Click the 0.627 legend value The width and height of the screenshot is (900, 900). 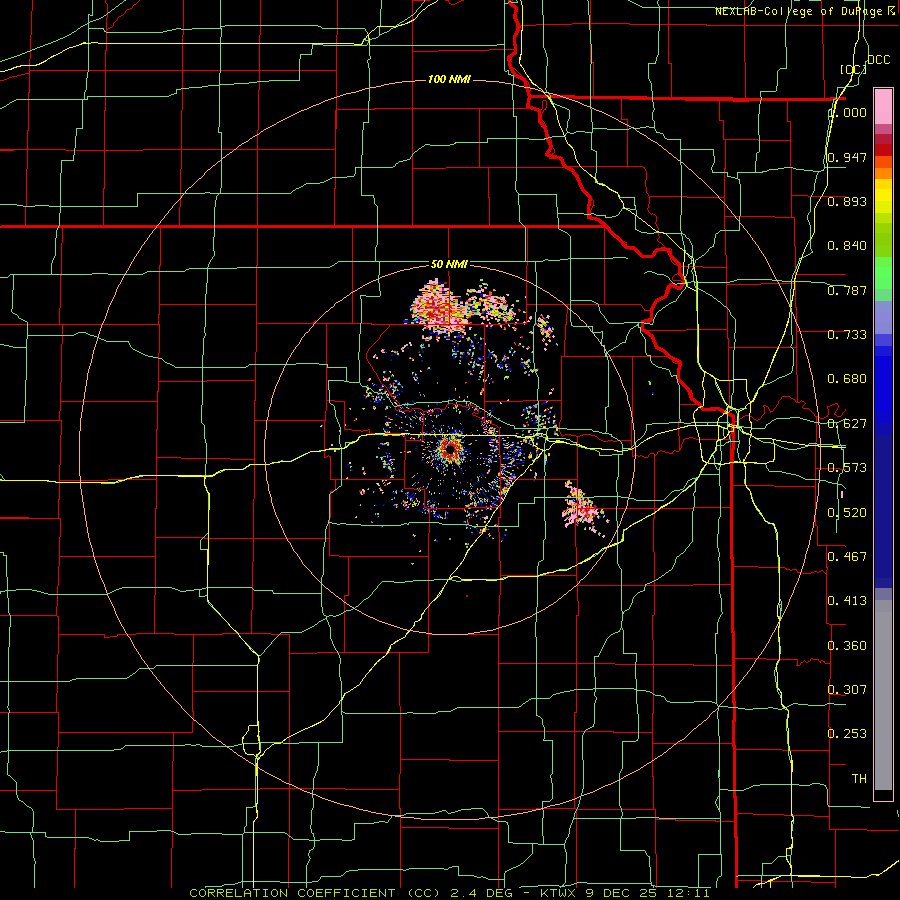click(847, 424)
